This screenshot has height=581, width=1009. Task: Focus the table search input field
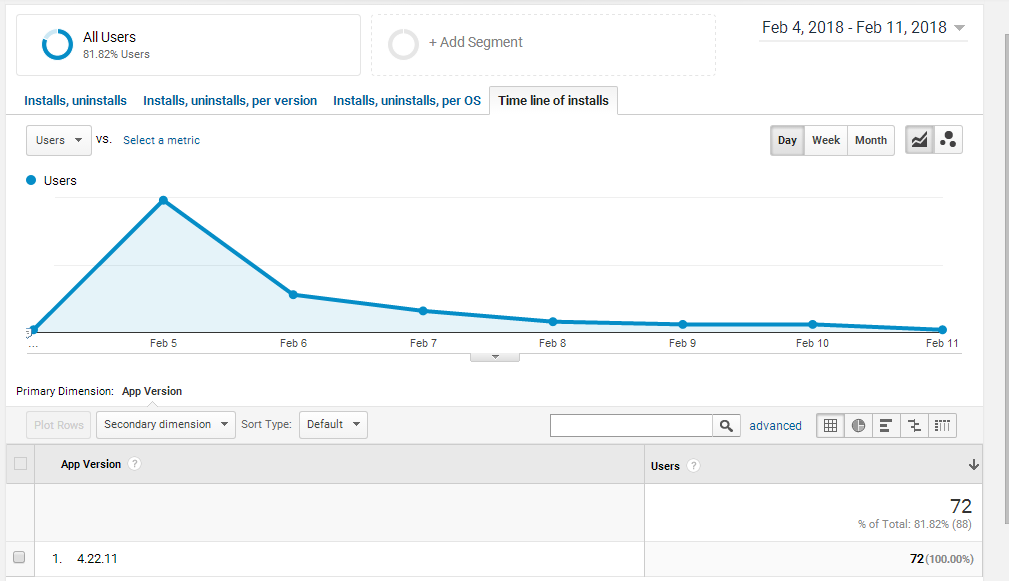click(x=631, y=425)
